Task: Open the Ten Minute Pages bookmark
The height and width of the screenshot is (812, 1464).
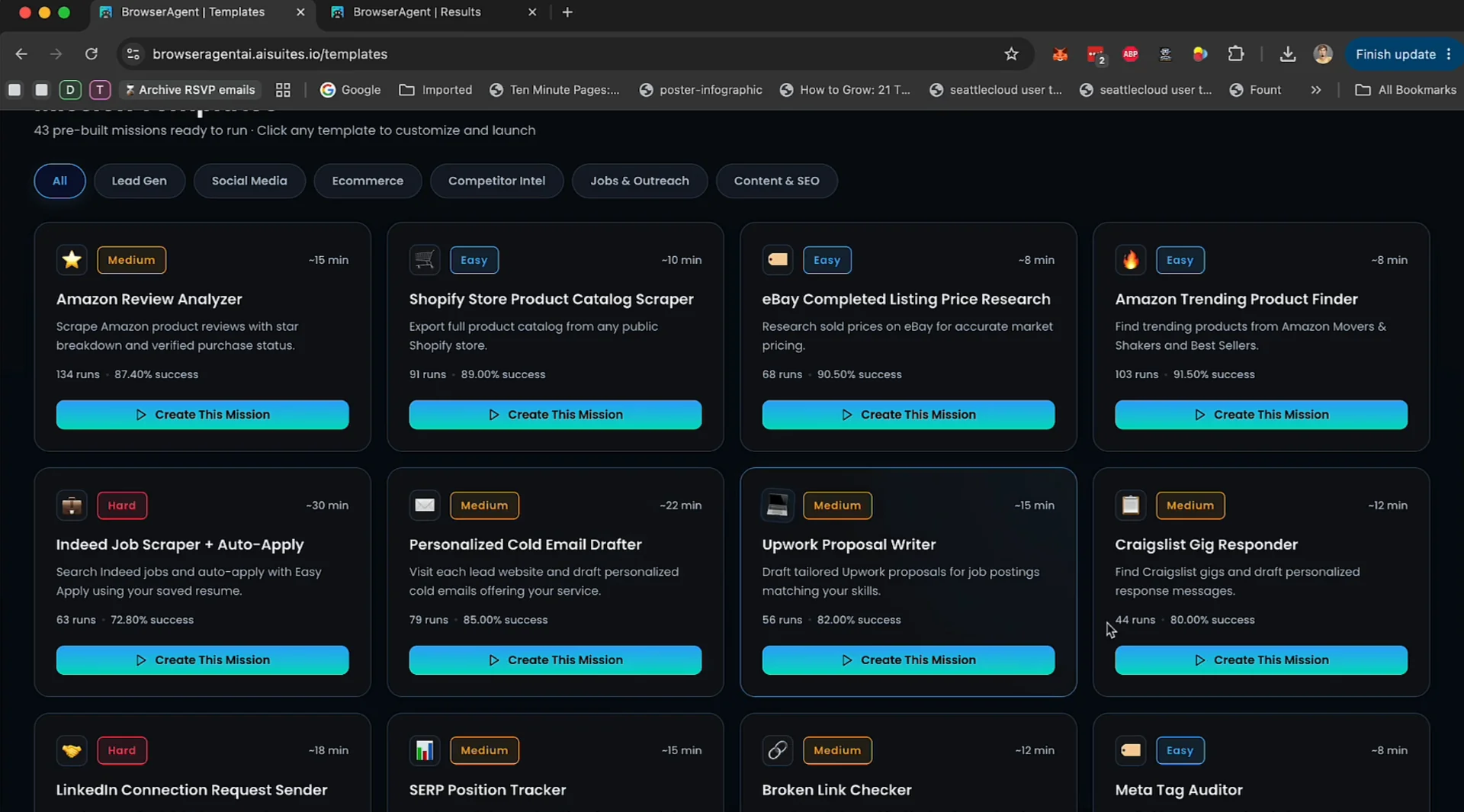Action: [554, 90]
